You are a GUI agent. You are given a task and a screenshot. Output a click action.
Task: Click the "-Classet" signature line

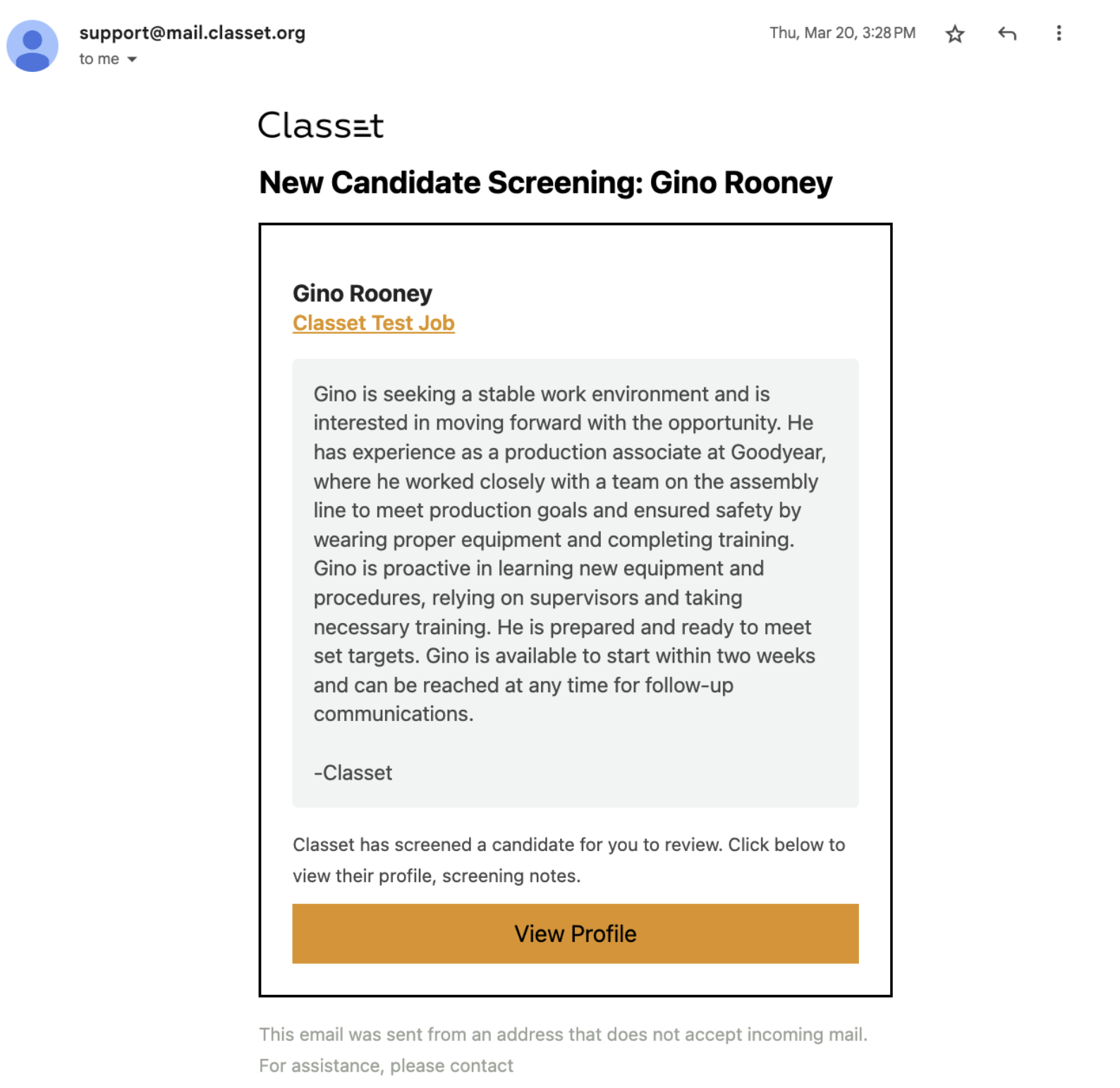click(353, 773)
